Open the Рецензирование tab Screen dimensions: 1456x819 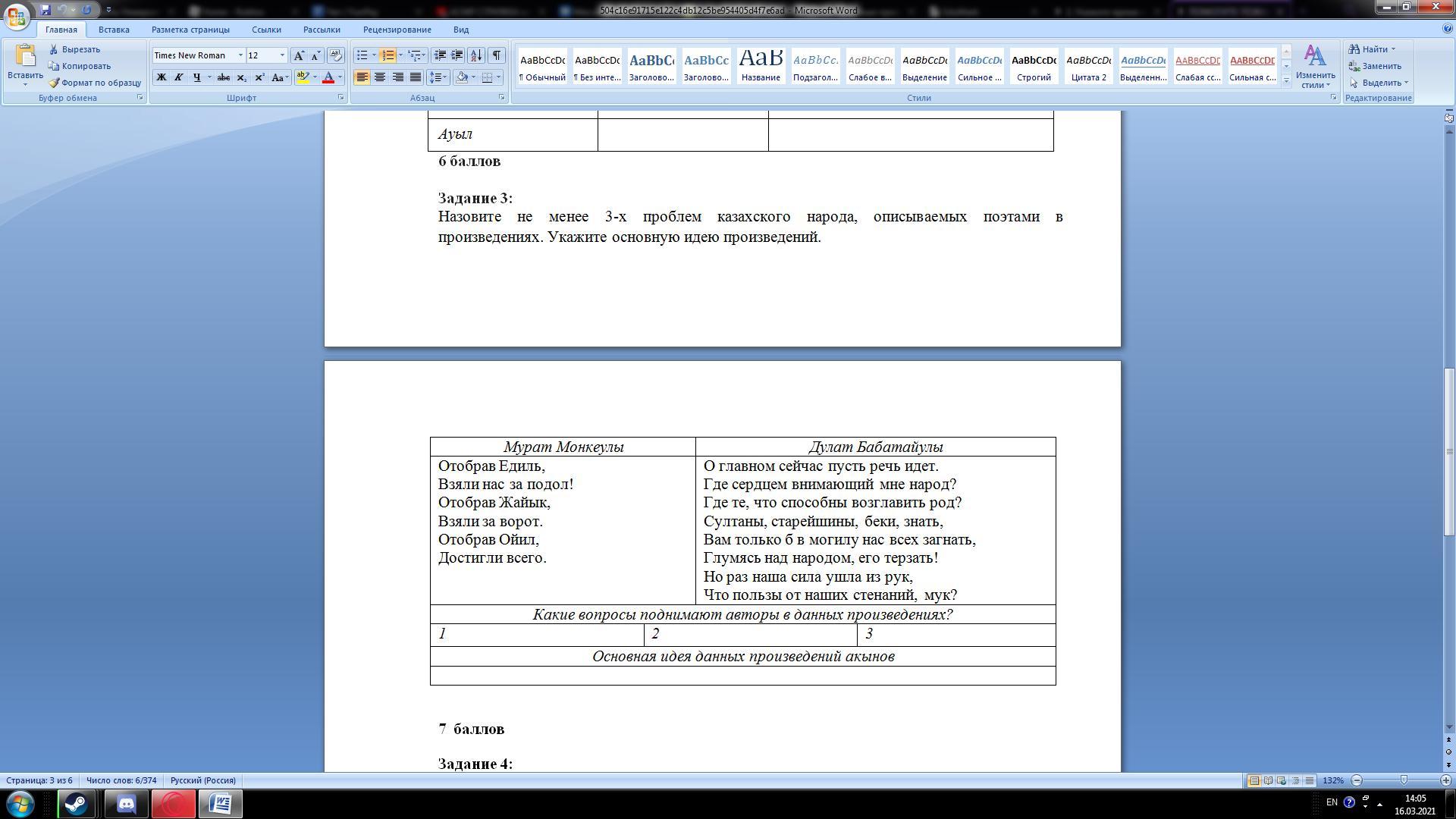click(397, 30)
